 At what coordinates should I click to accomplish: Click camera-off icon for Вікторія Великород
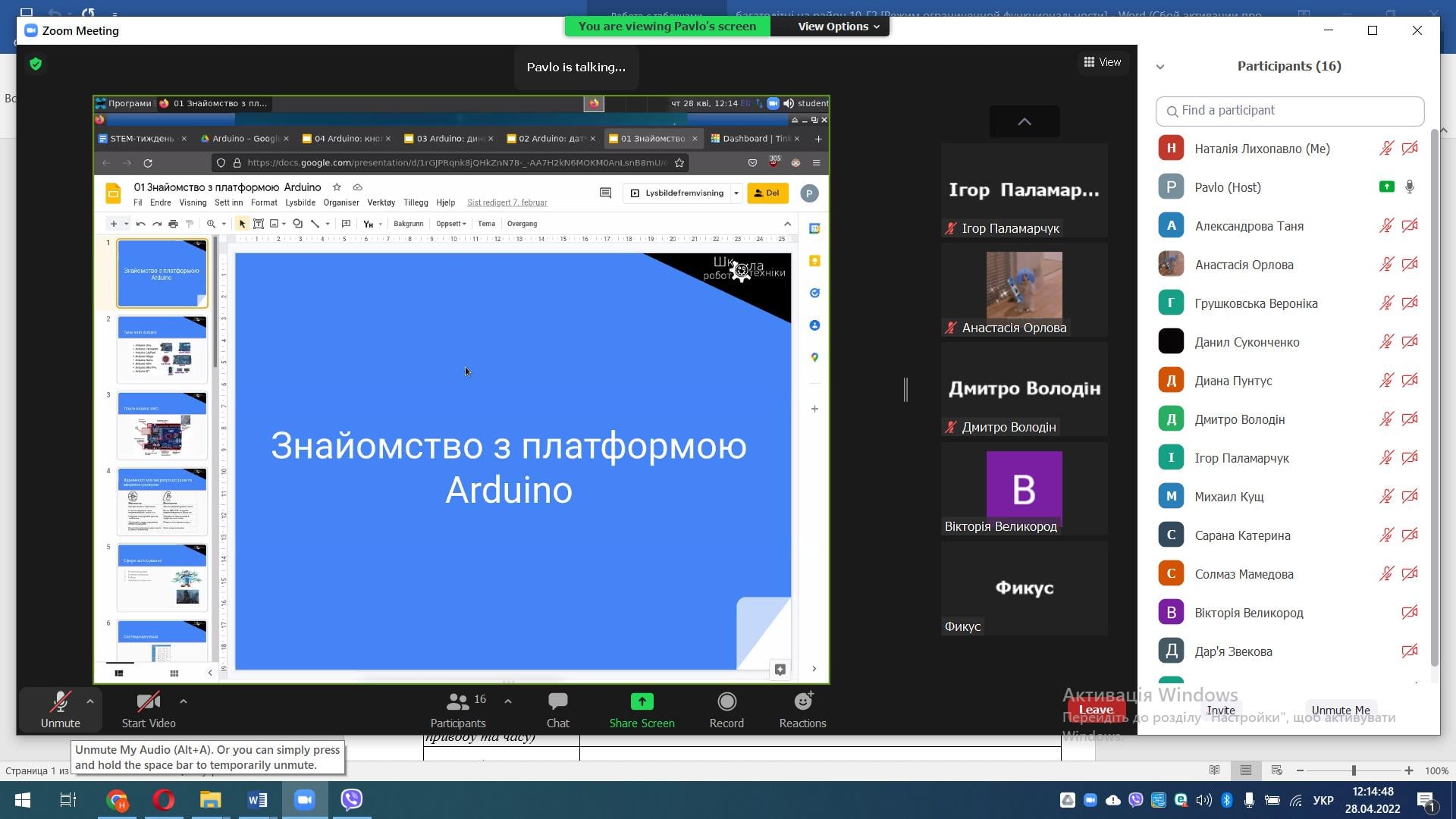pos(1410,613)
